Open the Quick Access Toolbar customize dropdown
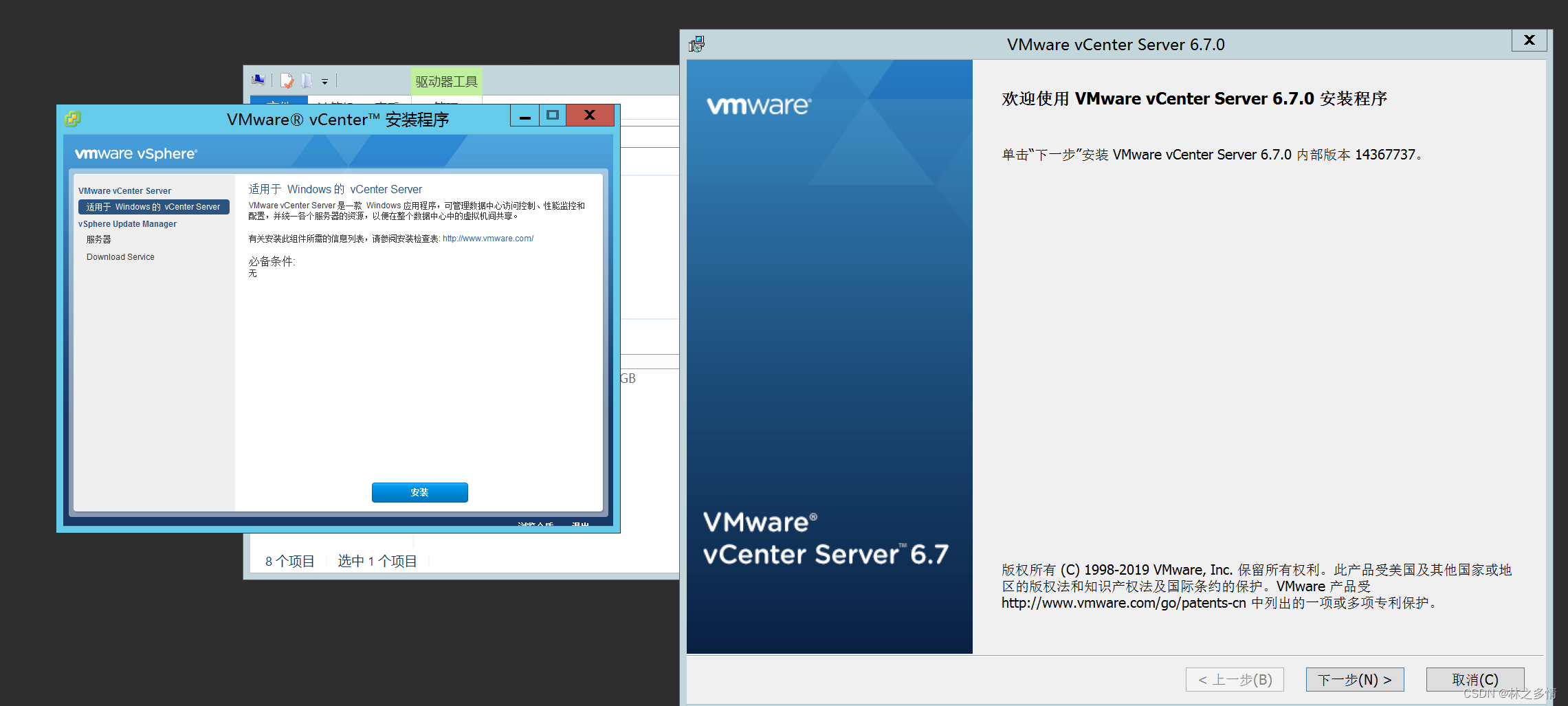Viewport: 1568px width, 706px height. pyautogui.click(x=325, y=81)
